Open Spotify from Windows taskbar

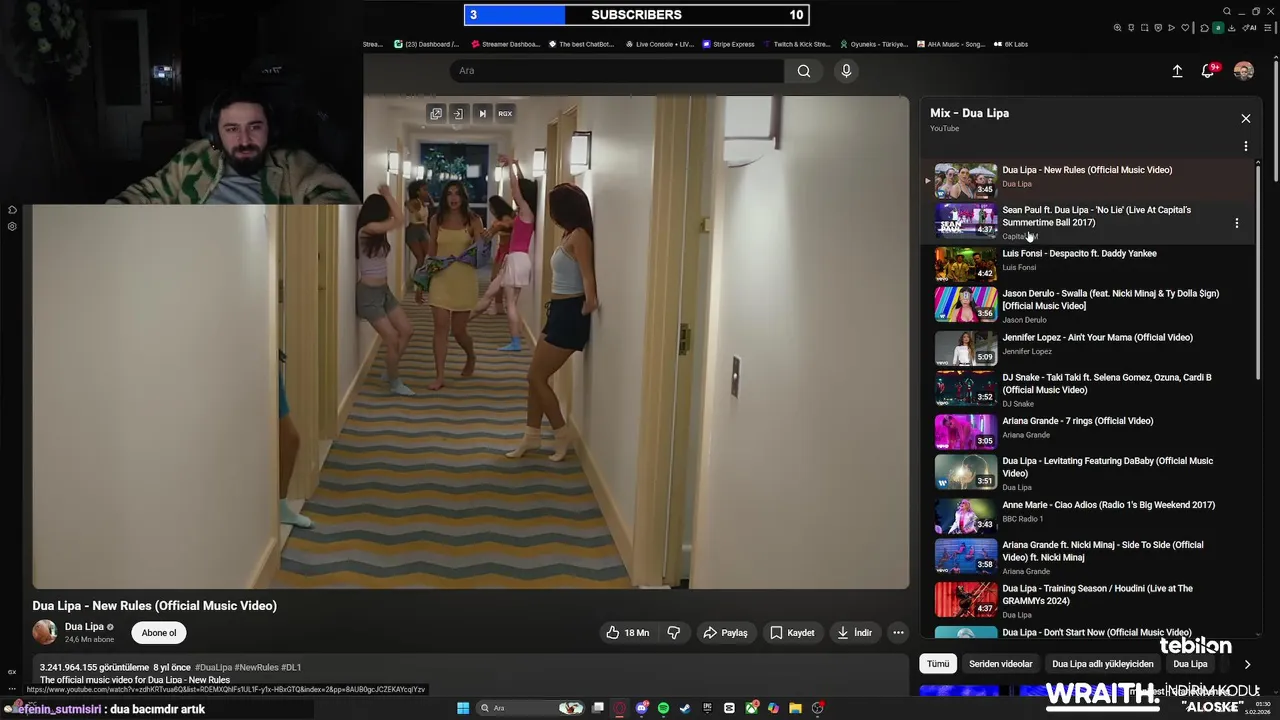click(663, 708)
